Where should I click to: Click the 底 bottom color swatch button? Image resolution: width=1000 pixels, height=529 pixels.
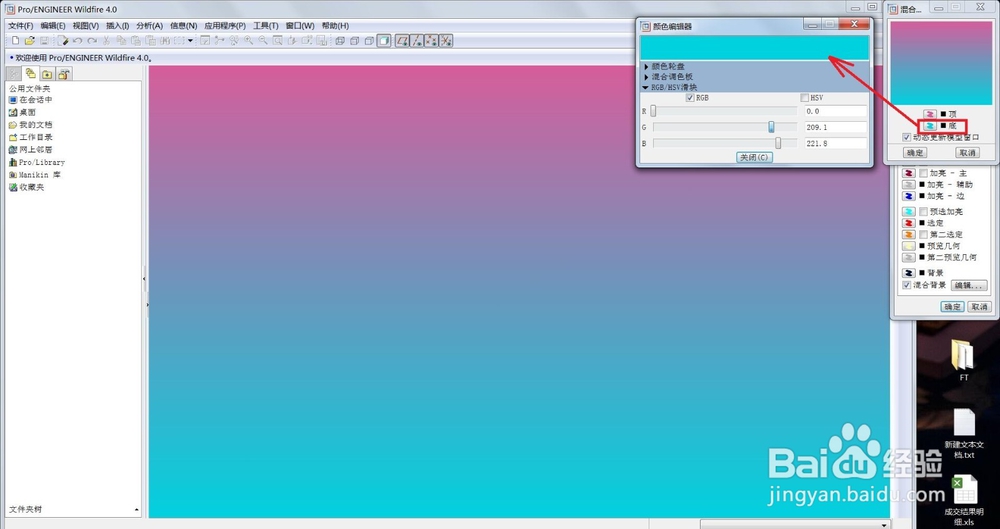[x=930, y=126]
